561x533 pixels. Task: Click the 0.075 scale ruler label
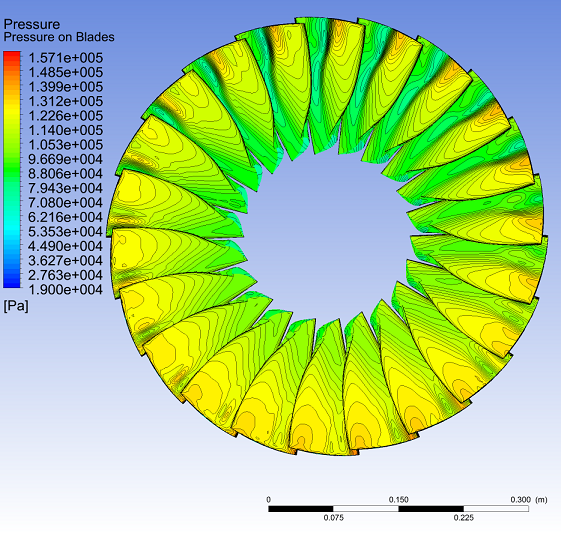click(333, 518)
